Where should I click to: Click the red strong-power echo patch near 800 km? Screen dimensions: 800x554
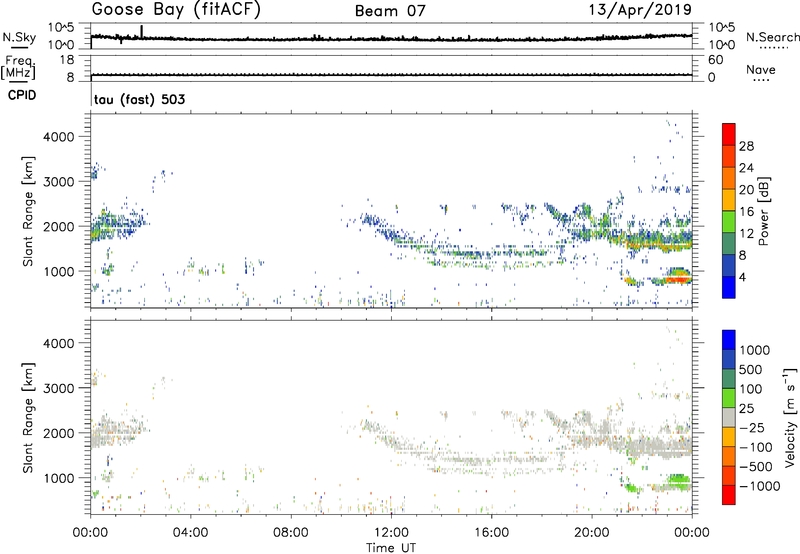(x=677, y=280)
